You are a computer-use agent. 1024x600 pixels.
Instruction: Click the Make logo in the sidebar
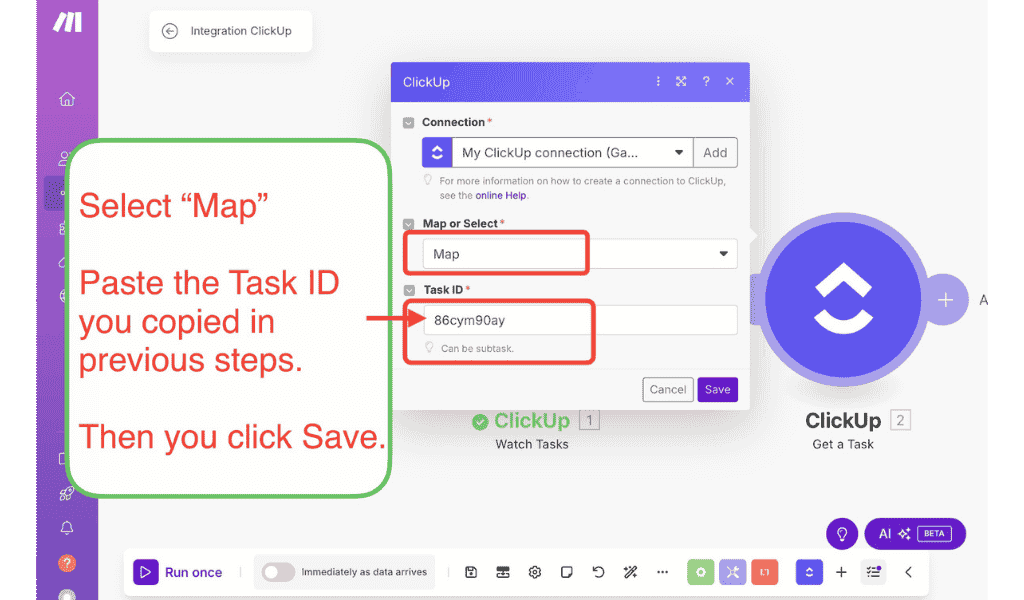point(67,22)
